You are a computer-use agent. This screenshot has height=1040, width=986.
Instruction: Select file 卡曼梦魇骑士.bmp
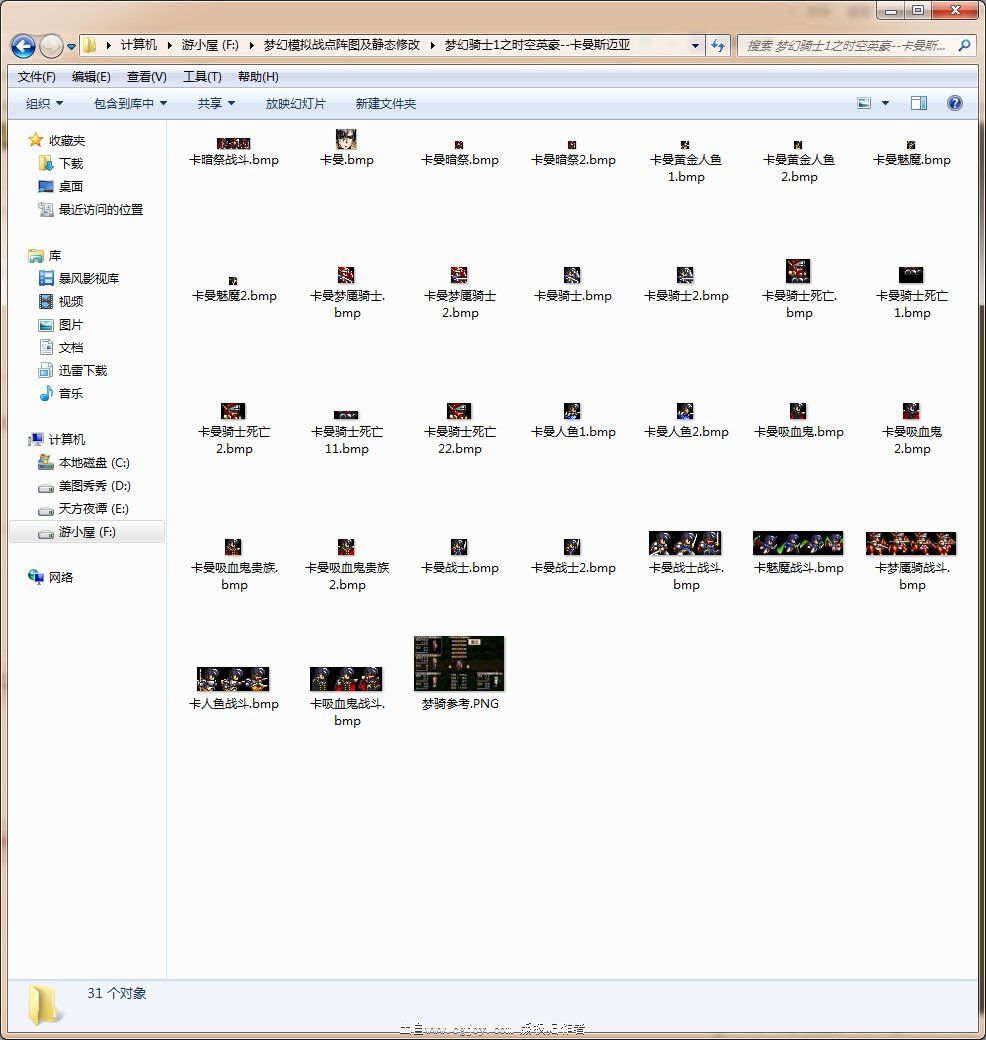pos(347,292)
